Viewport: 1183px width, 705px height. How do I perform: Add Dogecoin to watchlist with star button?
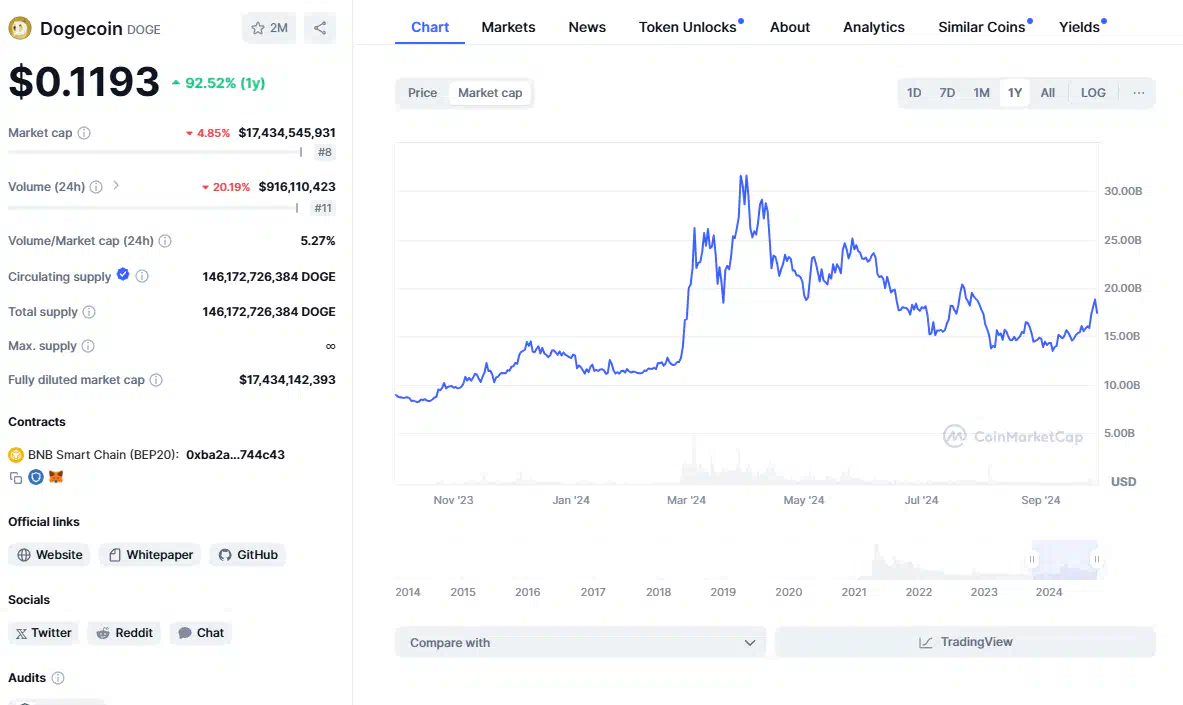click(269, 28)
